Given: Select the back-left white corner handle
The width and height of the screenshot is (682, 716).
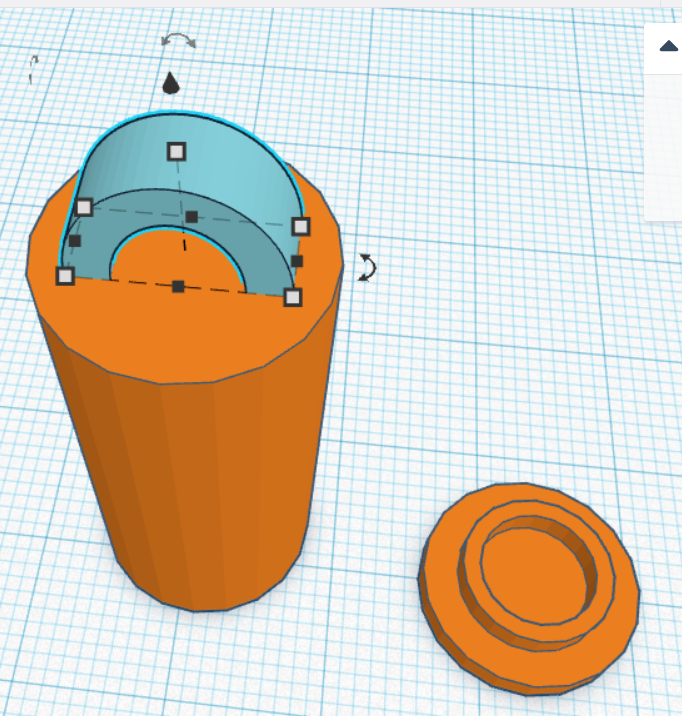Looking at the screenshot, I should [x=84, y=207].
